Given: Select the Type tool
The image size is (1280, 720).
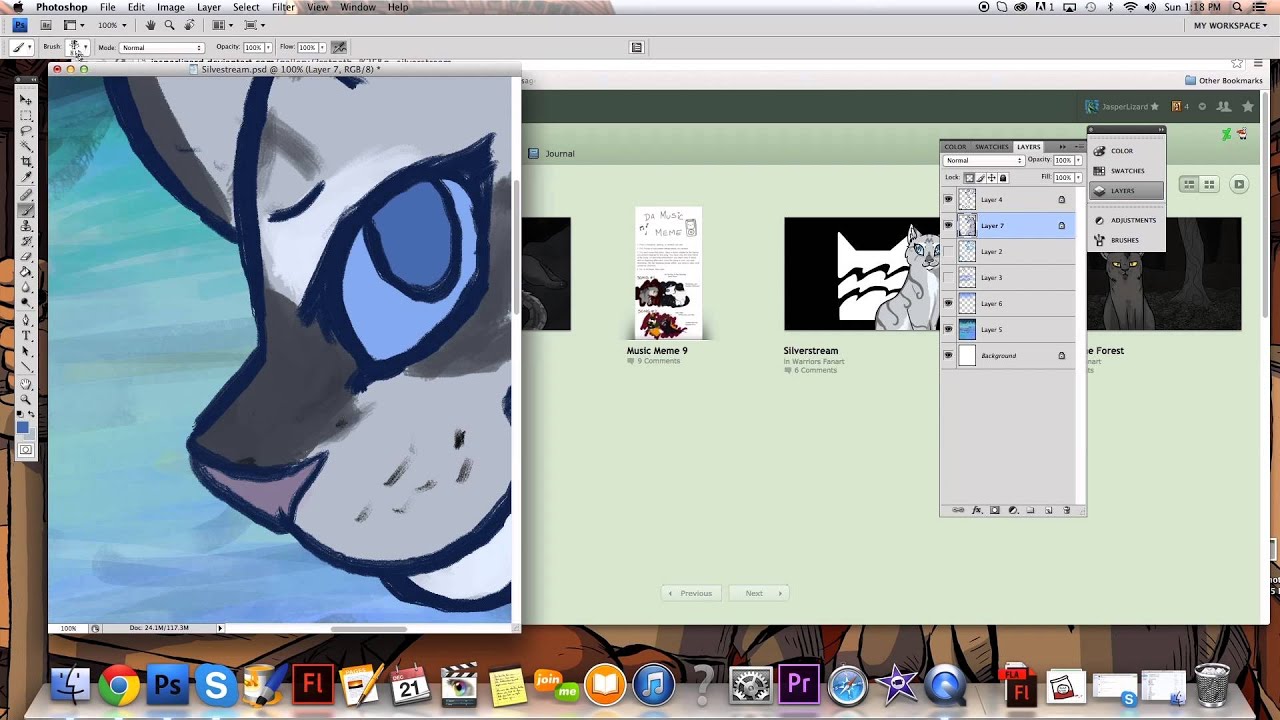Looking at the screenshot, I should [26, 335].
